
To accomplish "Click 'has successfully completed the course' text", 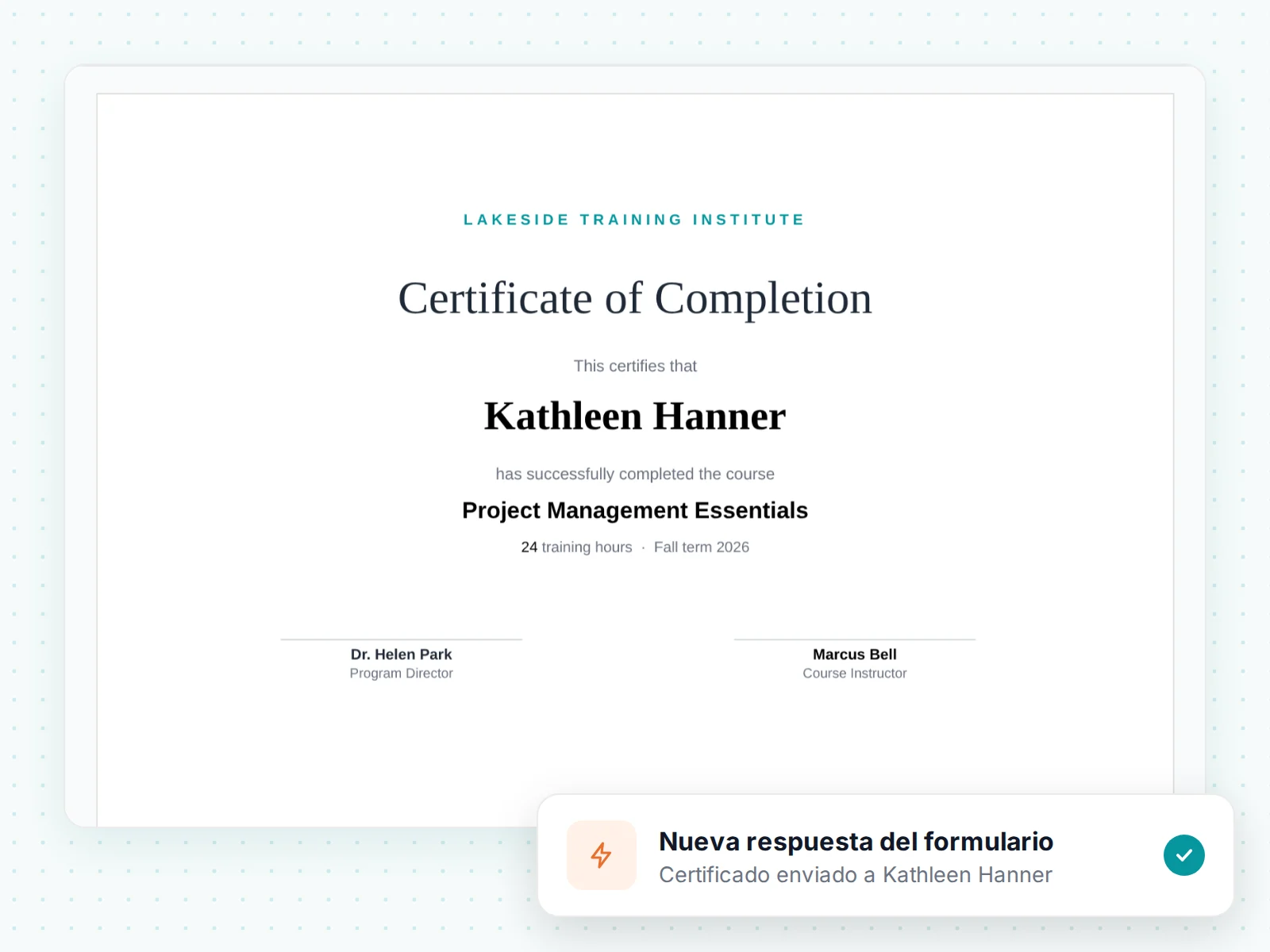I will pos(635,474).
